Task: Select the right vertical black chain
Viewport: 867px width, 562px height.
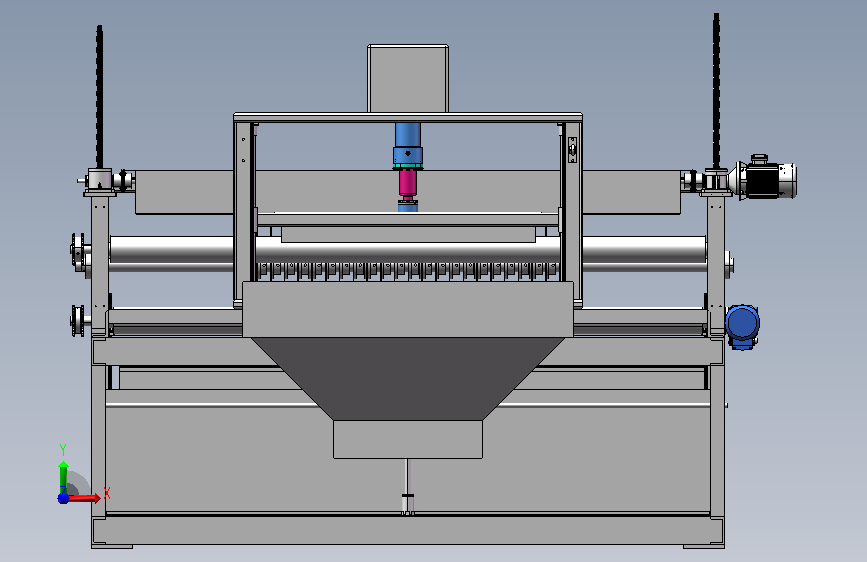Action: [x=716, y=91]
